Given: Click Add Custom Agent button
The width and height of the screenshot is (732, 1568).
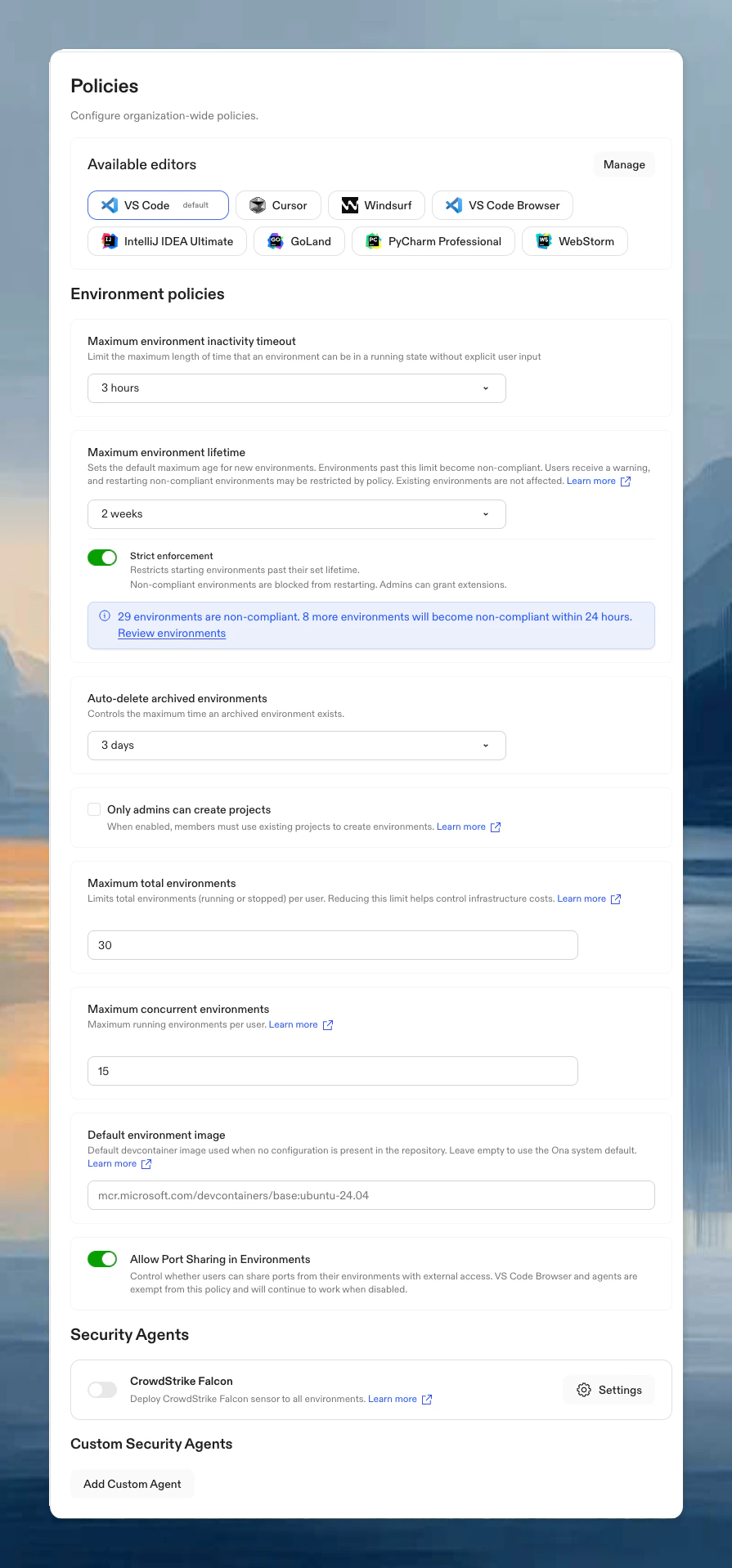Looking at the screenshot, I should click(x=132, y=1484).
